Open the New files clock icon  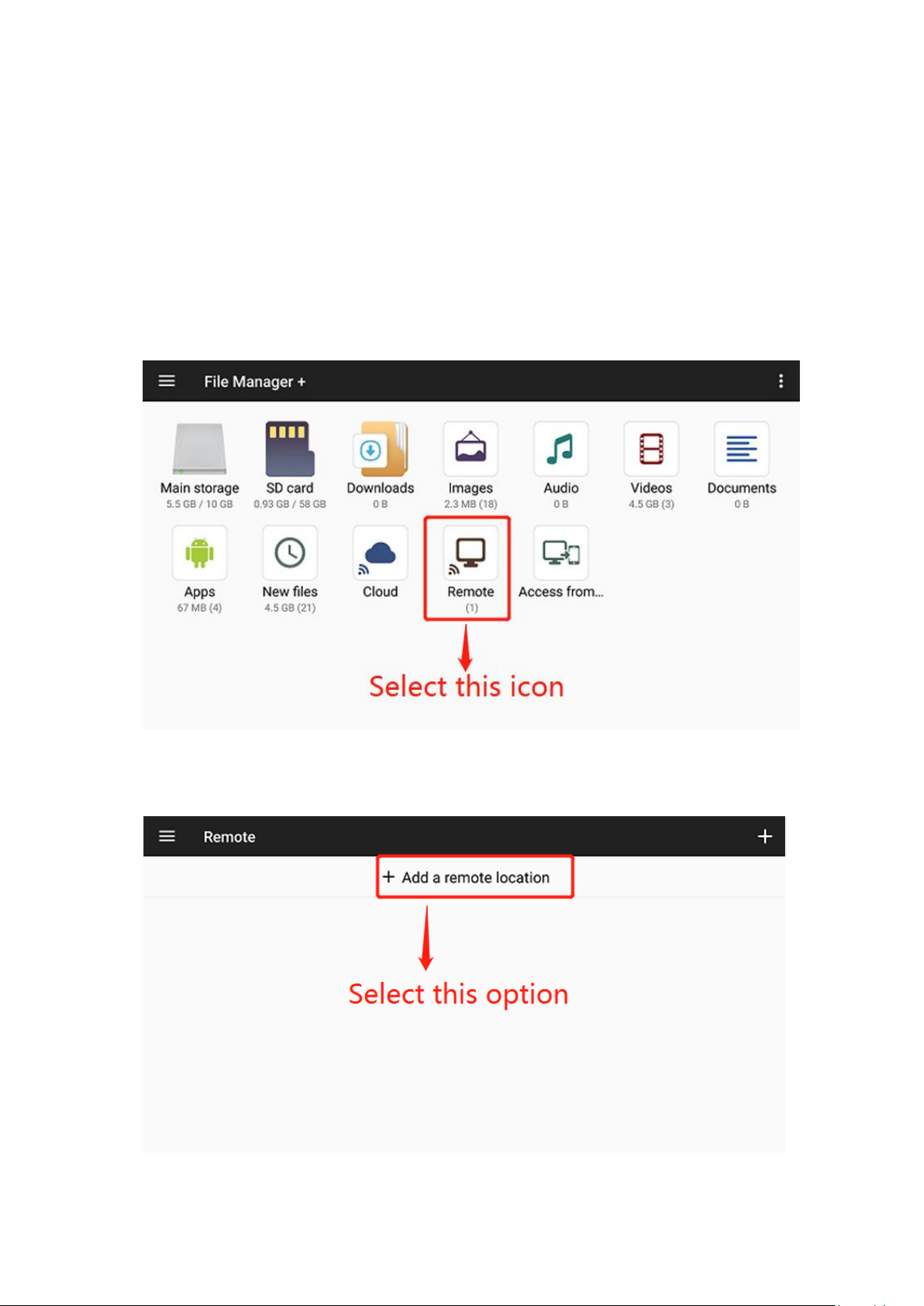coord(290,553)
